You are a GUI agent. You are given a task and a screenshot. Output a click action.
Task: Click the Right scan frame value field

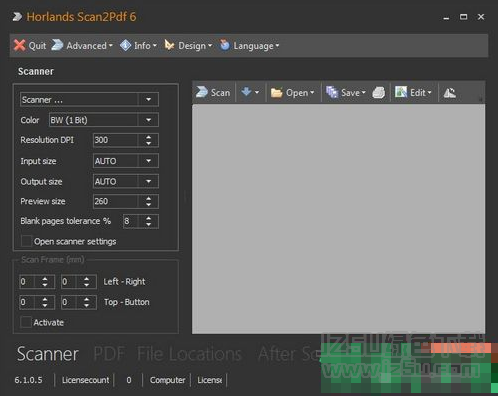tap(69, 282)
